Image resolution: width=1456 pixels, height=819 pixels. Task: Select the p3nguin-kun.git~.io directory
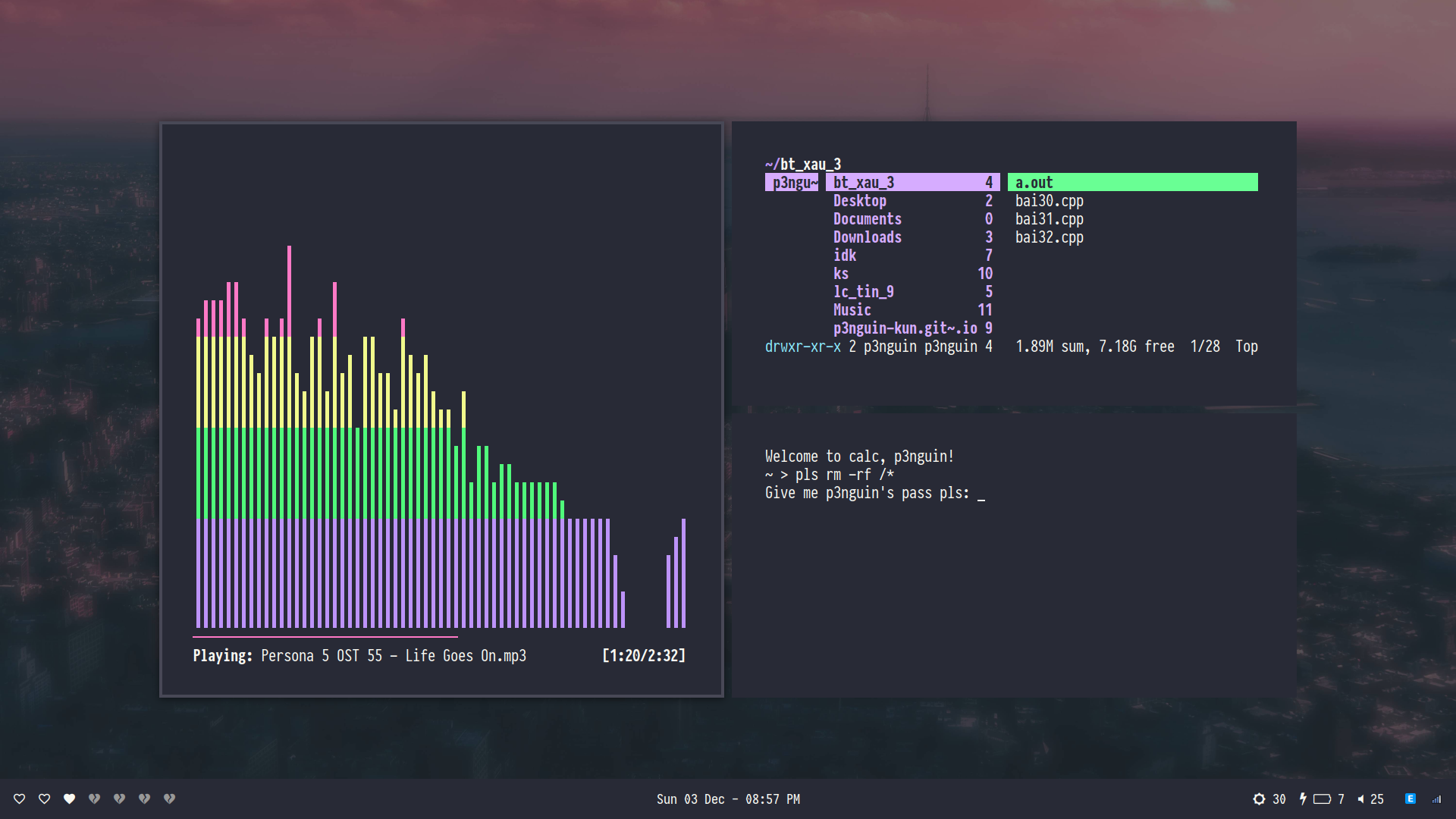913,328
